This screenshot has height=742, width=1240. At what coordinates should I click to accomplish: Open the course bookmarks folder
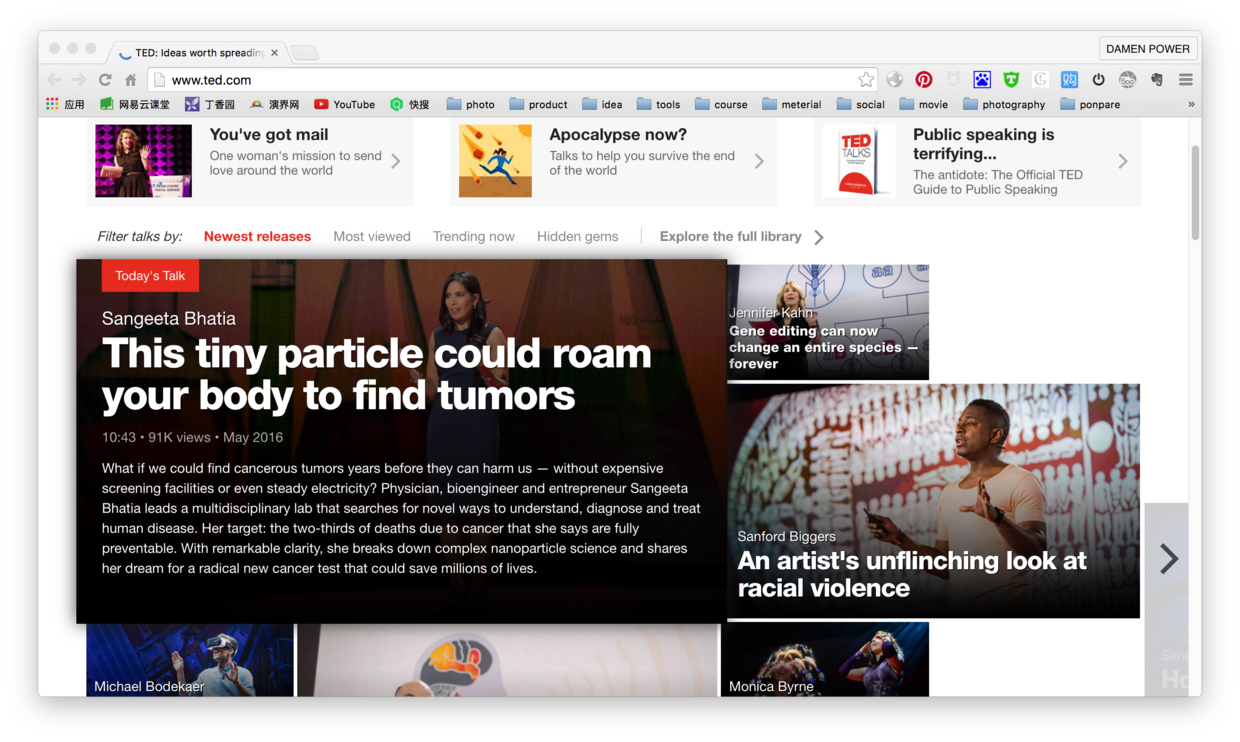click(721, 104)
